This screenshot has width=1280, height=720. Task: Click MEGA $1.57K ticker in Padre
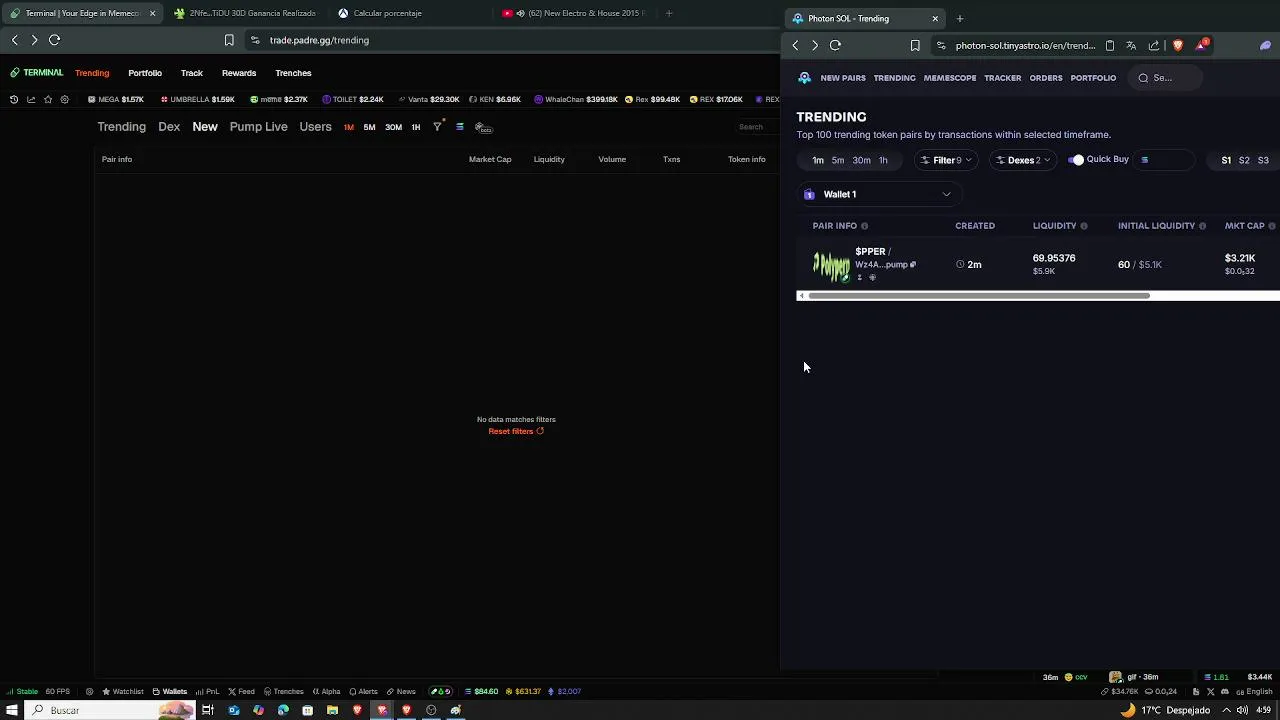pos(116,99)
